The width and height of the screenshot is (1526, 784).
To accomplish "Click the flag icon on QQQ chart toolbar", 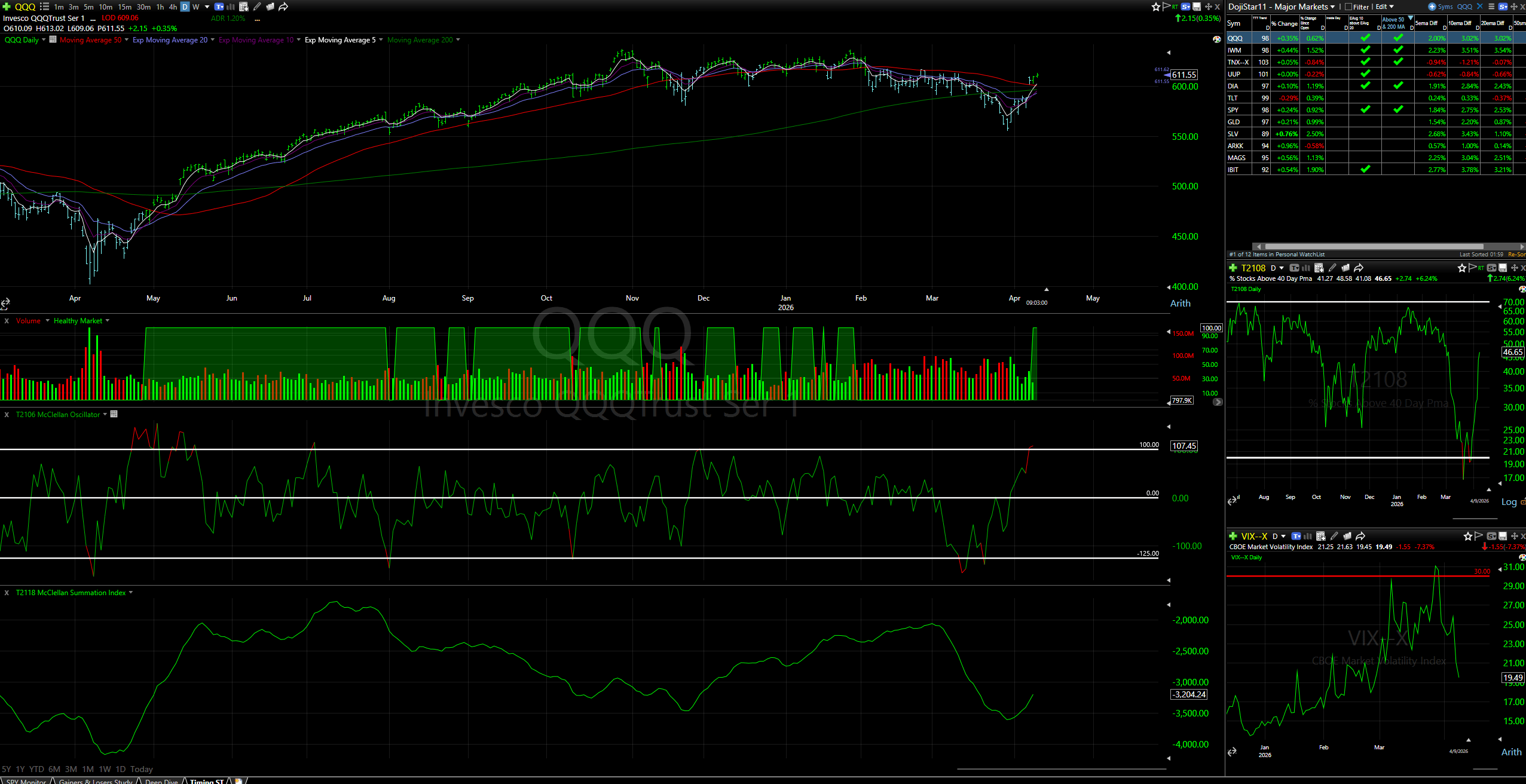I will 1166,7.
